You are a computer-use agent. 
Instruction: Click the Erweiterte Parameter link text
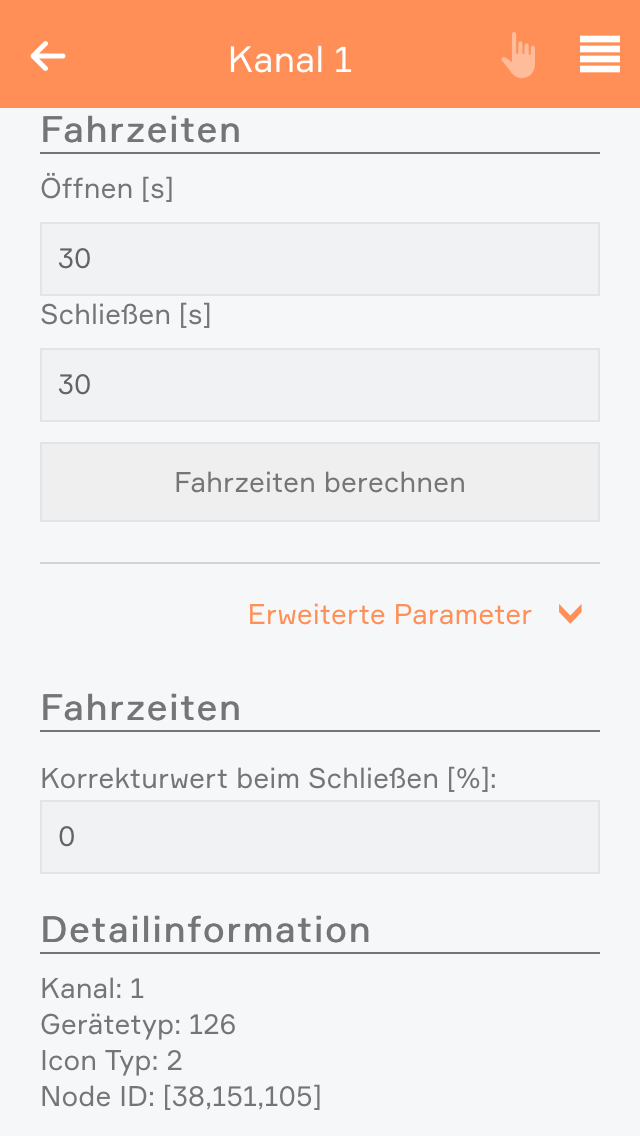390,614
